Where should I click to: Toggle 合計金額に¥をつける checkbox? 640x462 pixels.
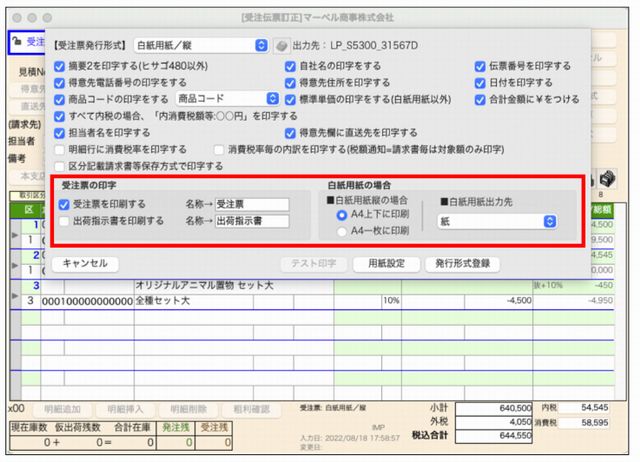(x=480, y=99)
